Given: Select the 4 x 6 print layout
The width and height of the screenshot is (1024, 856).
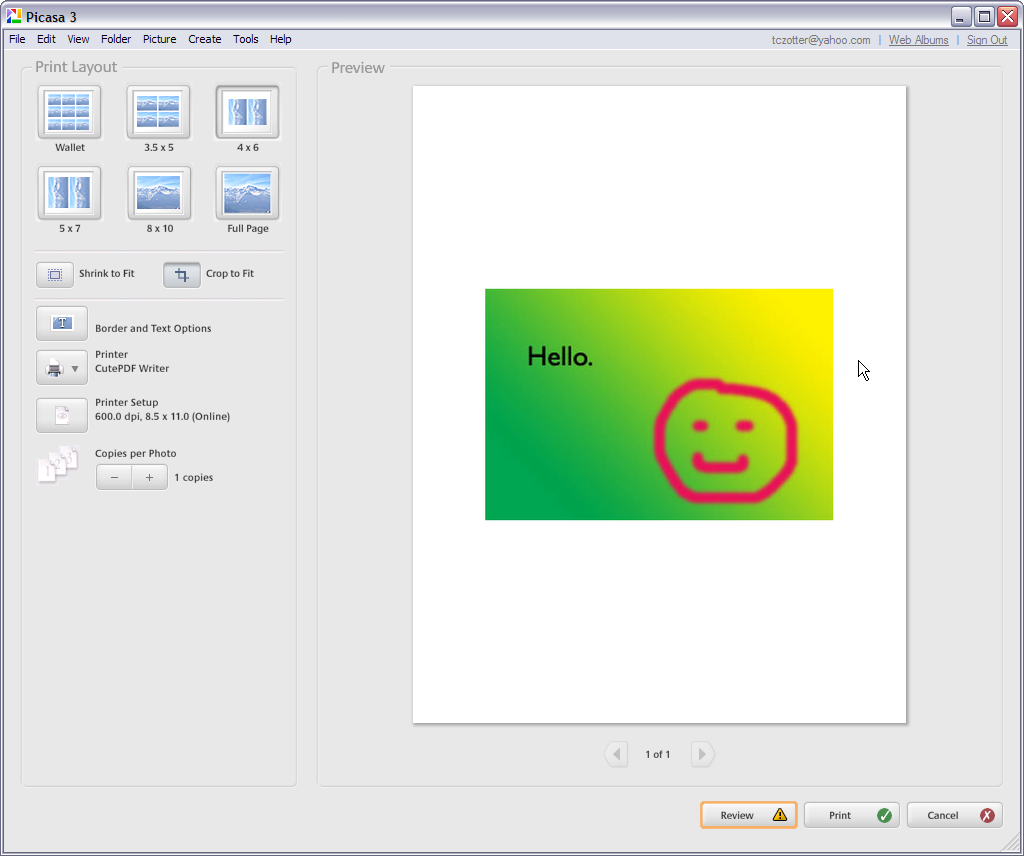Looking at the screenshot, I should 247,112.
